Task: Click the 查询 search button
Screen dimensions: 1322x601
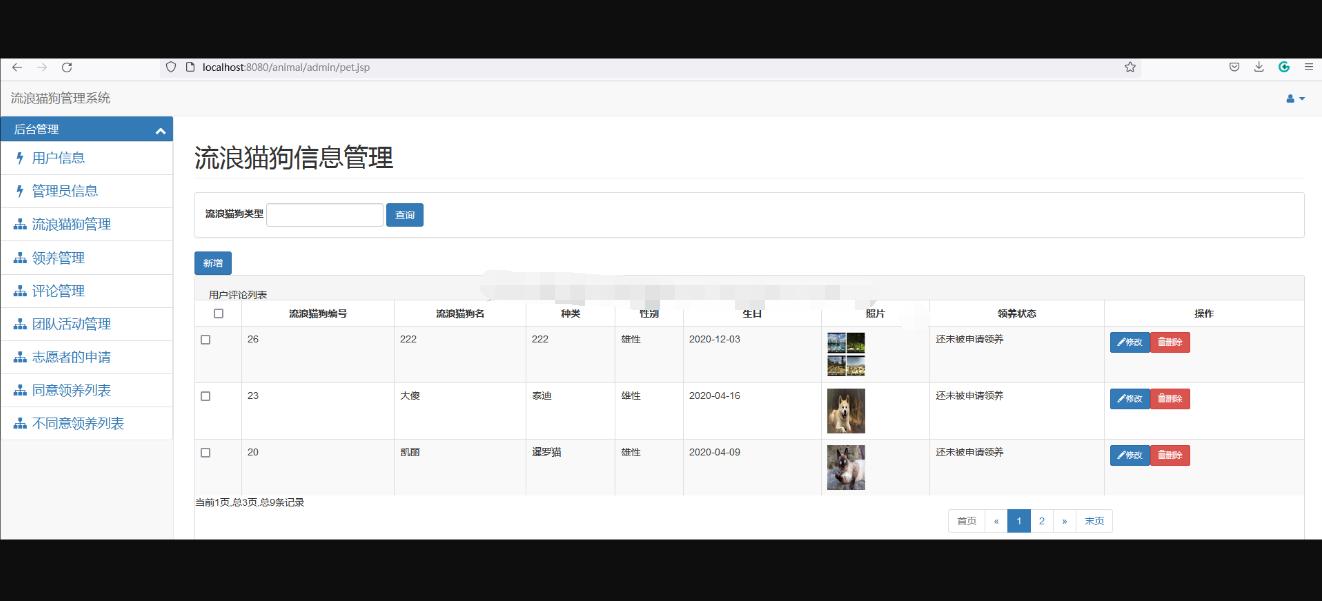Action: pyautogui.click(x=405, y=215)
